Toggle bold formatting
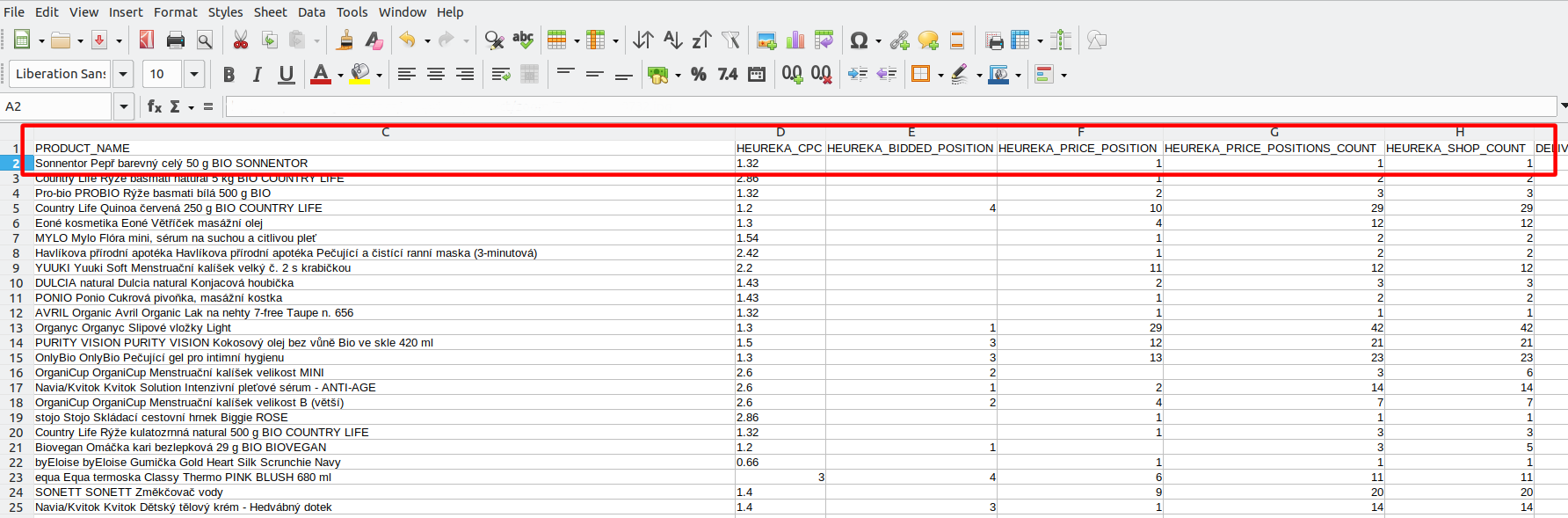 click(x=229, y=75)
